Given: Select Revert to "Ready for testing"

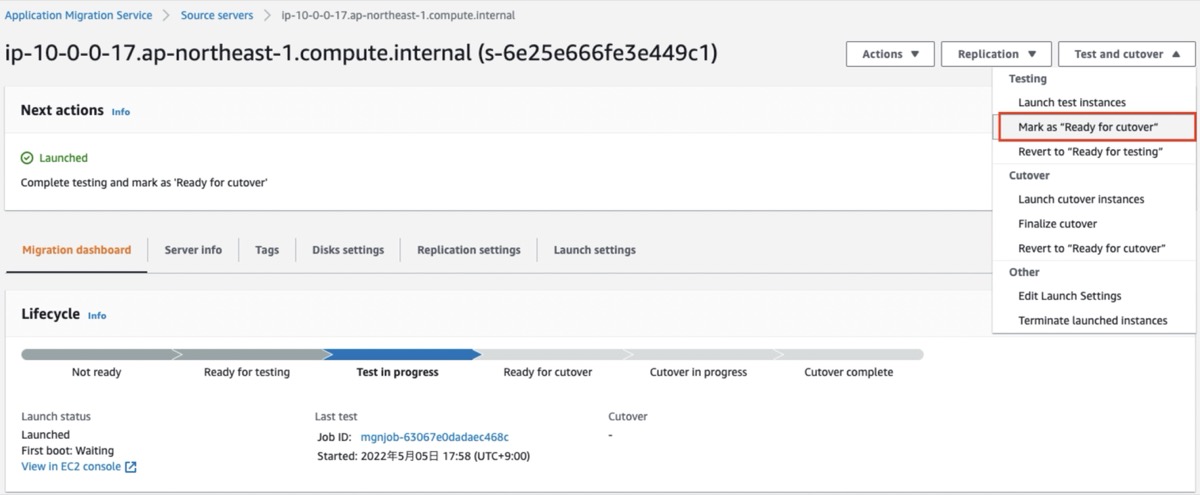Looking at the screenshot, I should pos(1090,152).
